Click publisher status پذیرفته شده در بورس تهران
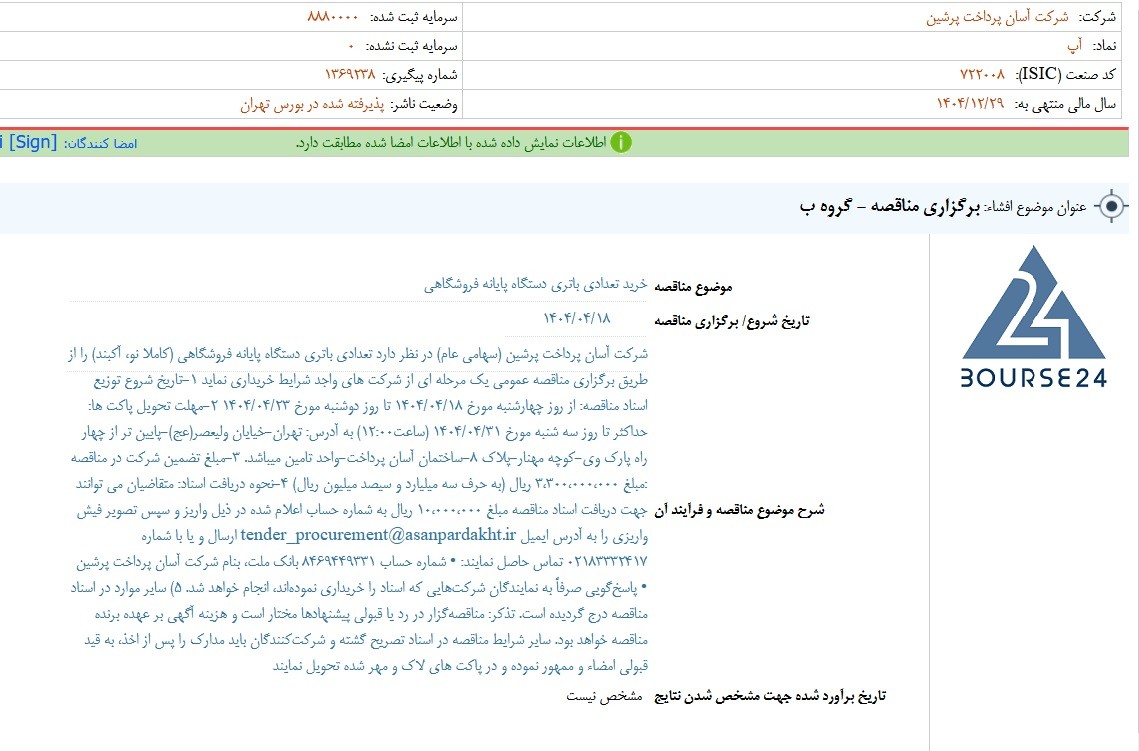Screen dimensions: 1139x751 (312, 105)
